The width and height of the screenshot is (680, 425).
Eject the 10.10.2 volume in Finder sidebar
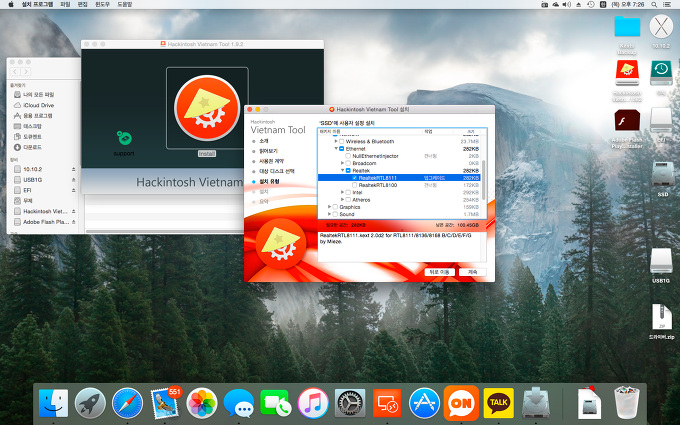click(x=73, y=169)
